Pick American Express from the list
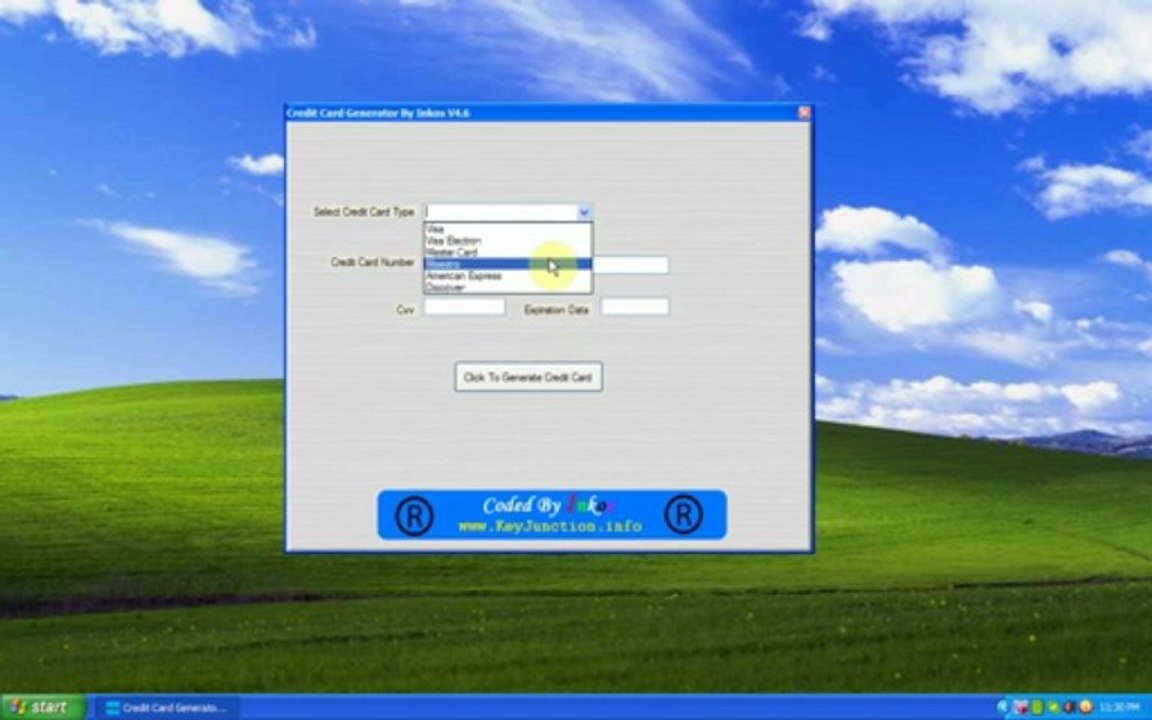Screen dimensions: 1152x720 [x=508, y=276]
